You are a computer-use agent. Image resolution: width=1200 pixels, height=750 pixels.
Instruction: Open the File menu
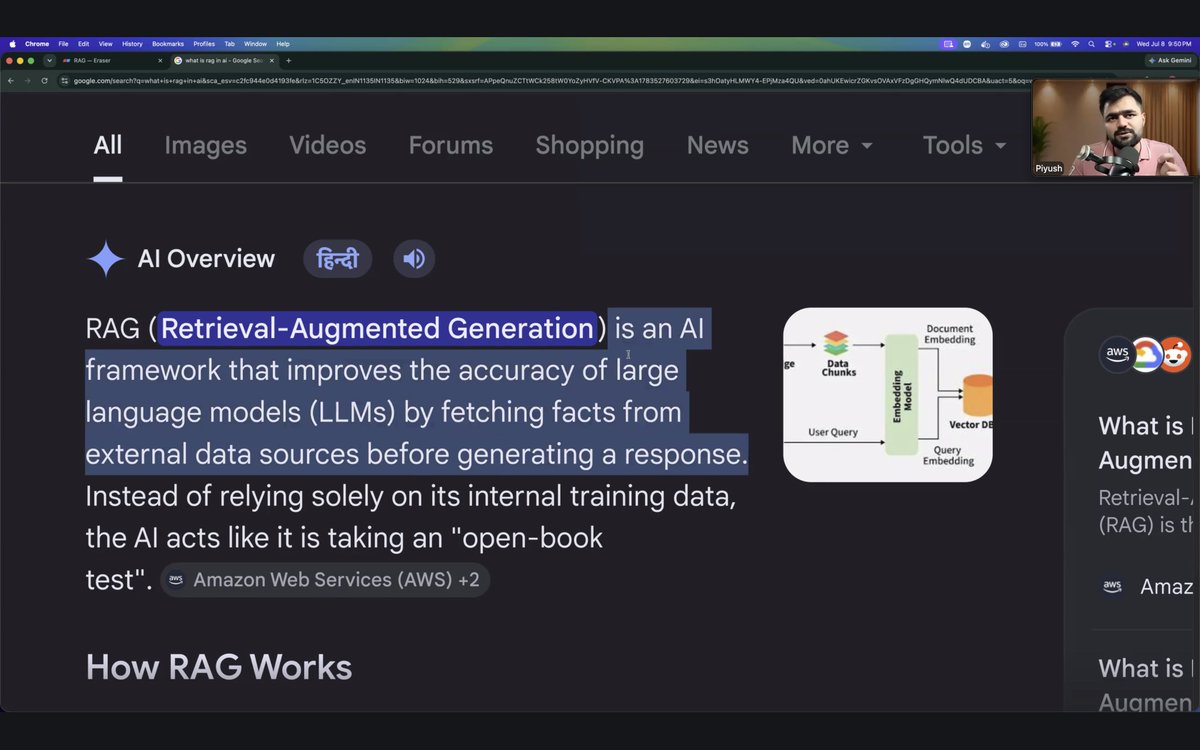point(63,44)
